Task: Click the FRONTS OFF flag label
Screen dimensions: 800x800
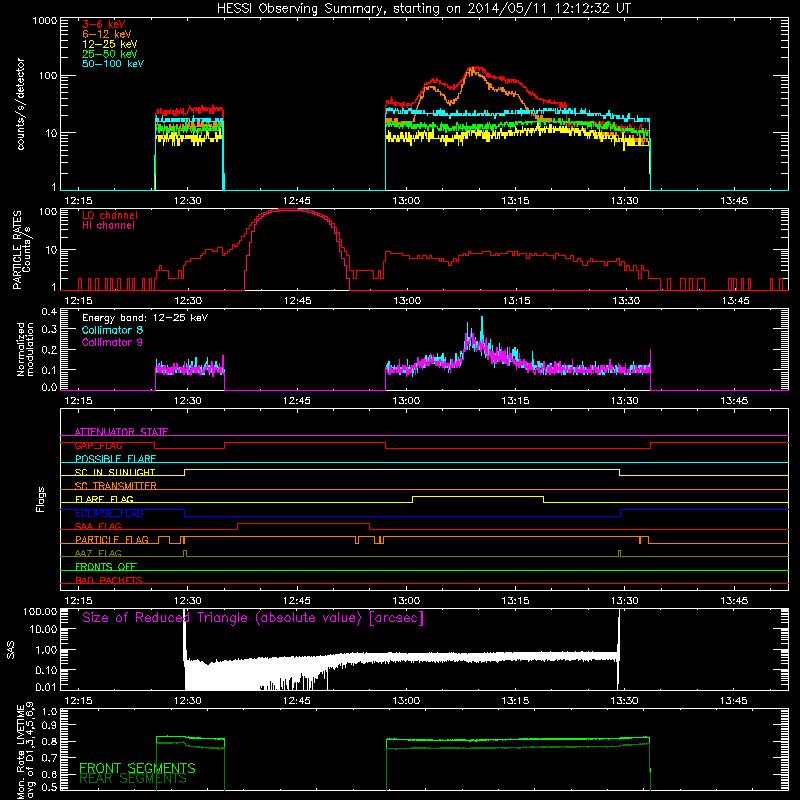Action: [106, 567]
